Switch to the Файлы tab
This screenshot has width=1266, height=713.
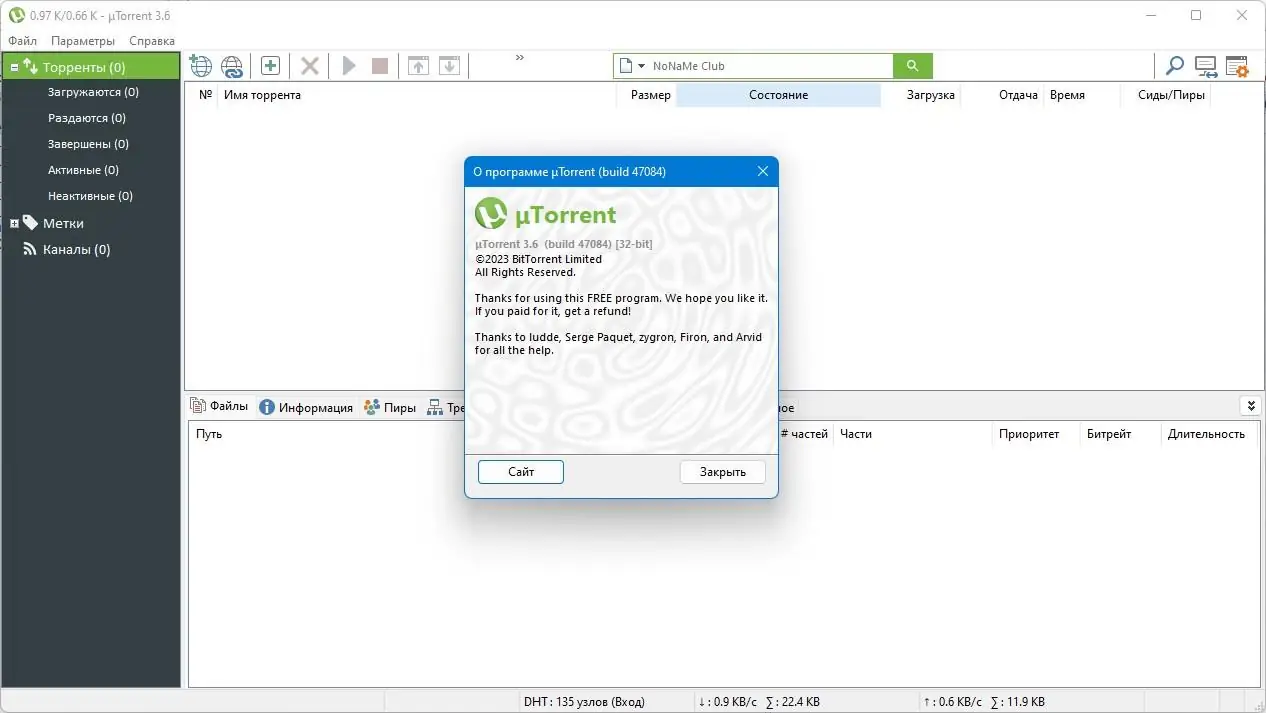click(x=219, y=406)
